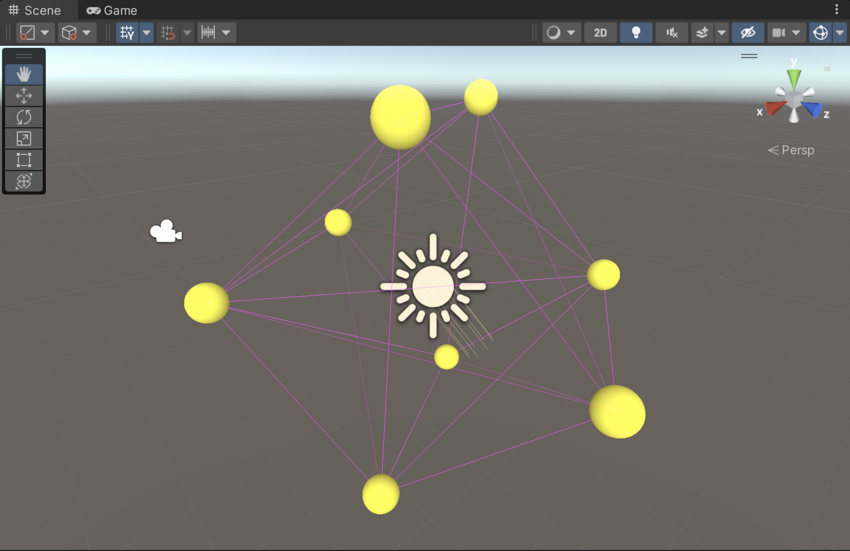Expand the gizmos dropdown arrow
Image resolution: width=850 pixels, height=551 pixels.
839,33
